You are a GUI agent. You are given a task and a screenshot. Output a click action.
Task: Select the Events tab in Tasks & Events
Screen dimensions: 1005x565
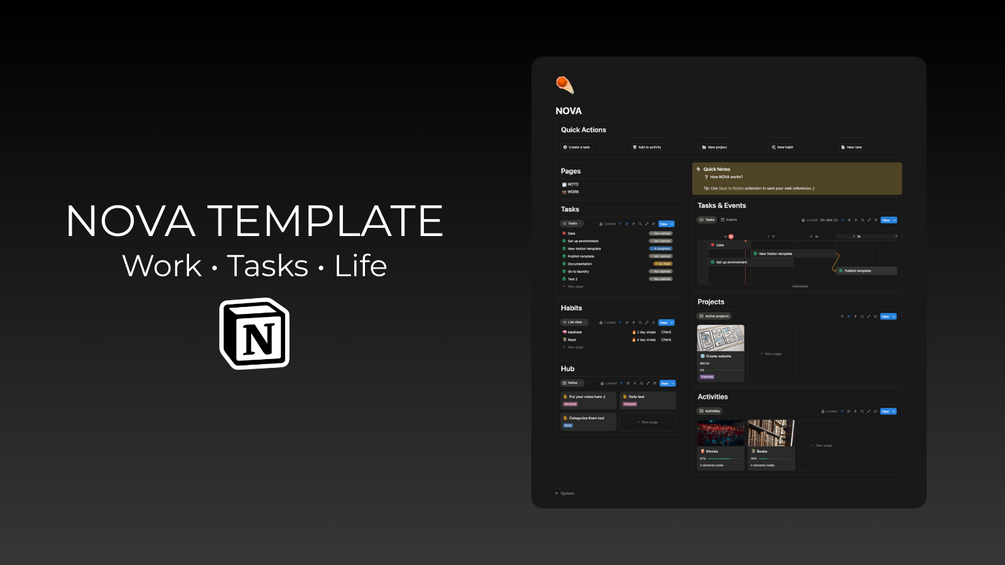click(729, 220)
